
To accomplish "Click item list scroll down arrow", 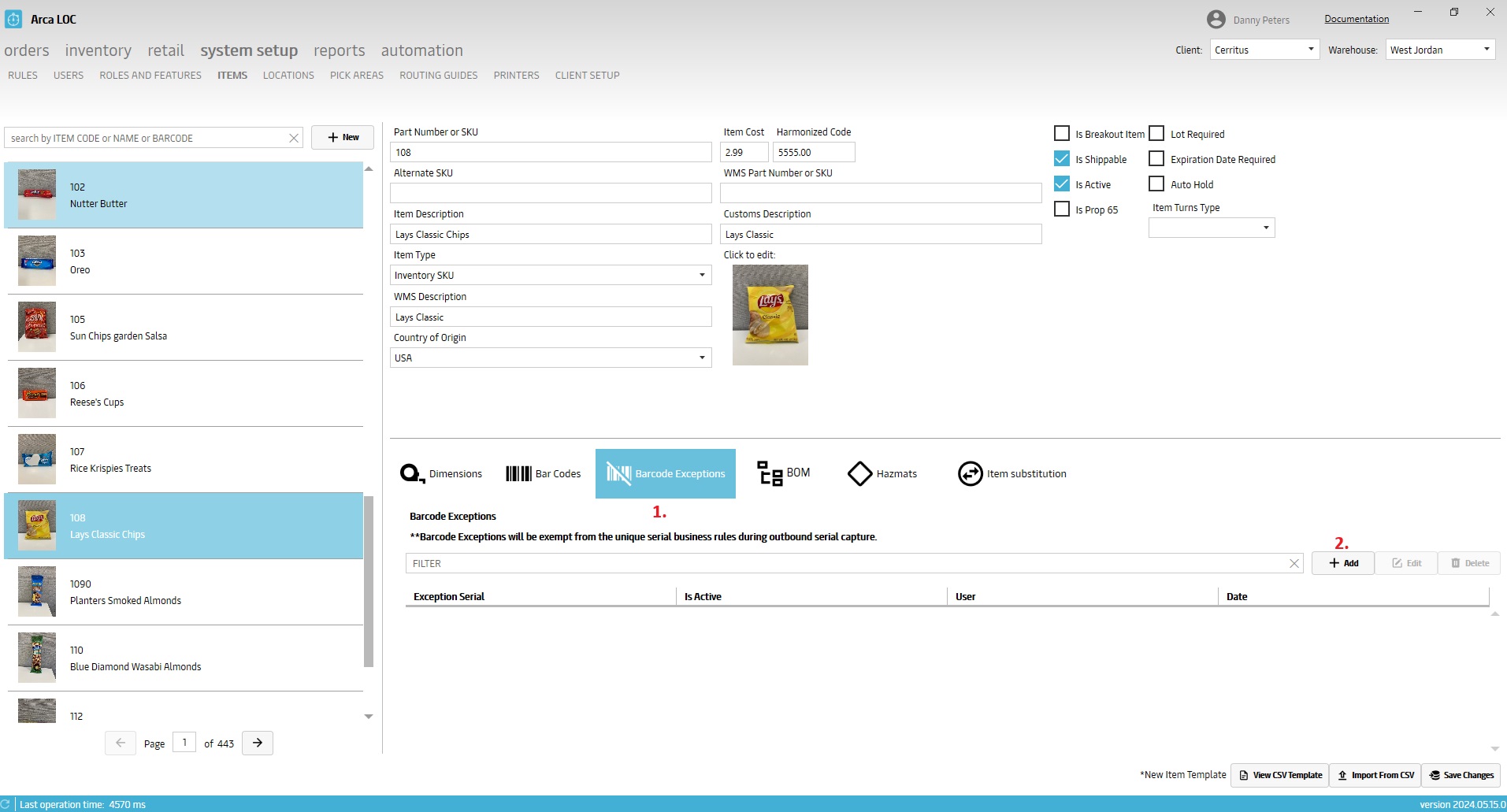I will (369, 717).
